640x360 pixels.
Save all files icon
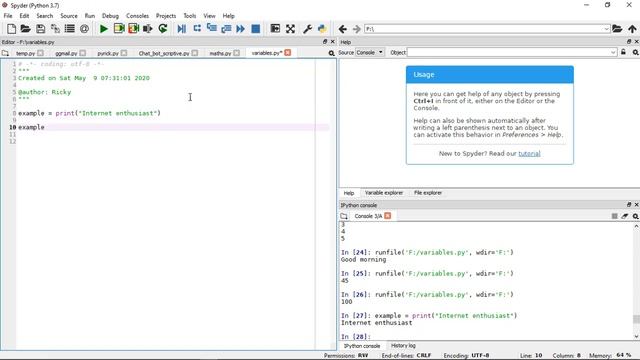(x=55, y=29)
